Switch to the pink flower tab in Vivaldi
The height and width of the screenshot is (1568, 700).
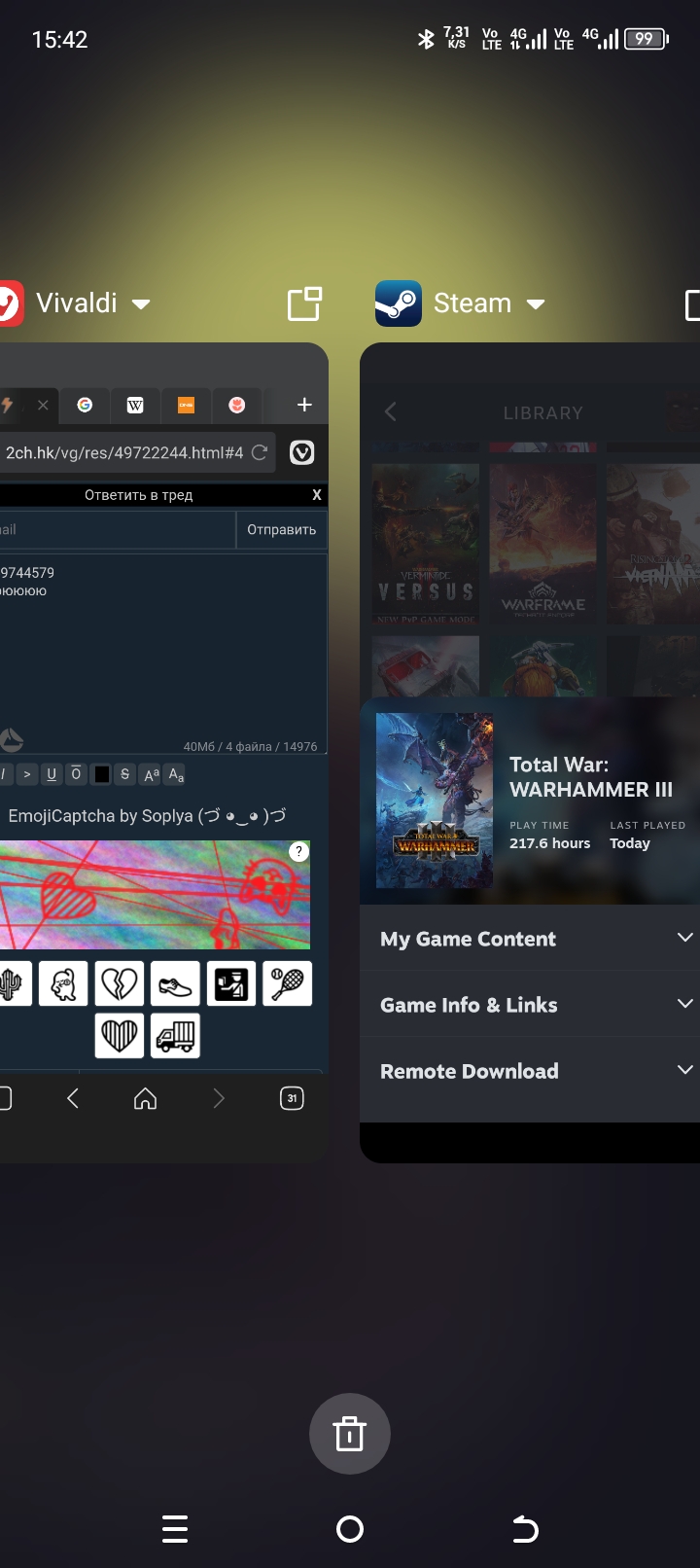(236, 405)
